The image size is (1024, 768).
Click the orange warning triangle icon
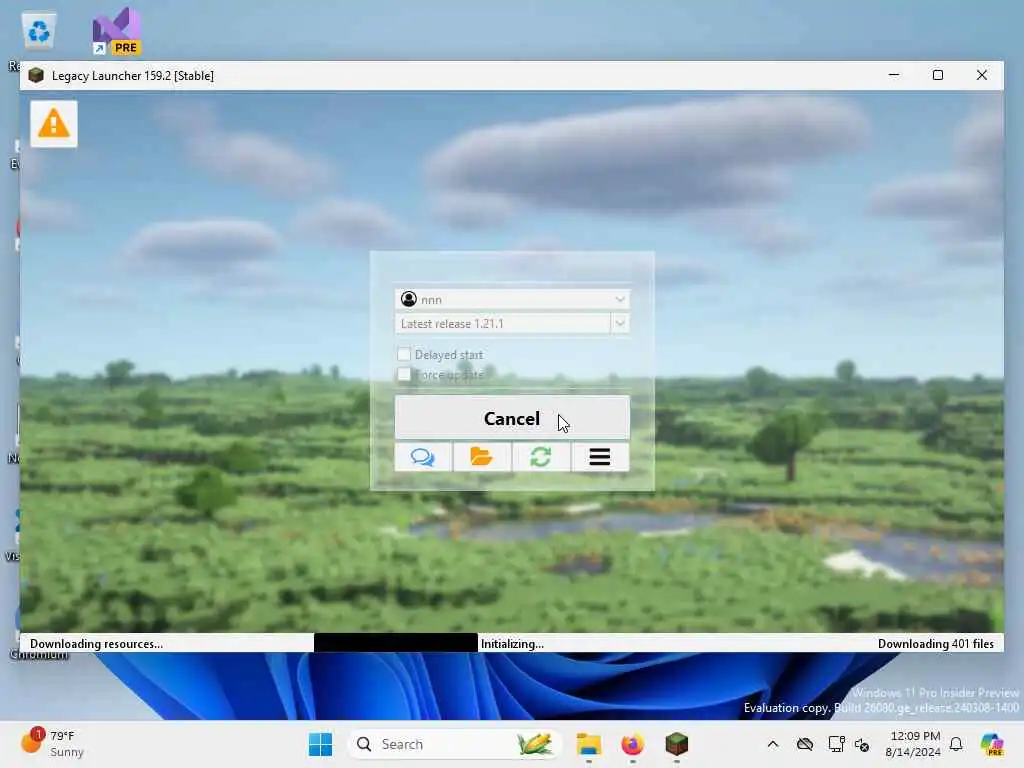click(x=54, y=123)
